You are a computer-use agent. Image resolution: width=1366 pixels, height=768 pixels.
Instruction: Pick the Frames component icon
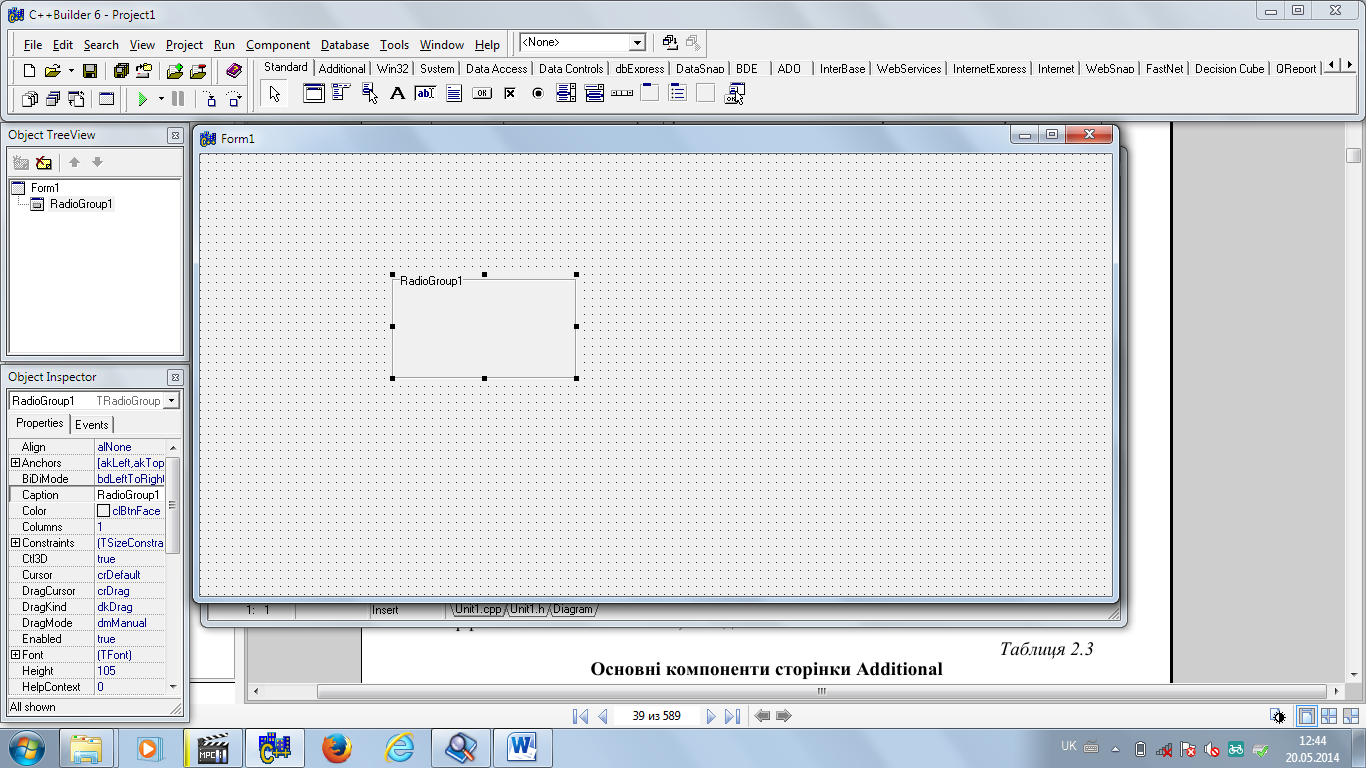click(314, 94)
